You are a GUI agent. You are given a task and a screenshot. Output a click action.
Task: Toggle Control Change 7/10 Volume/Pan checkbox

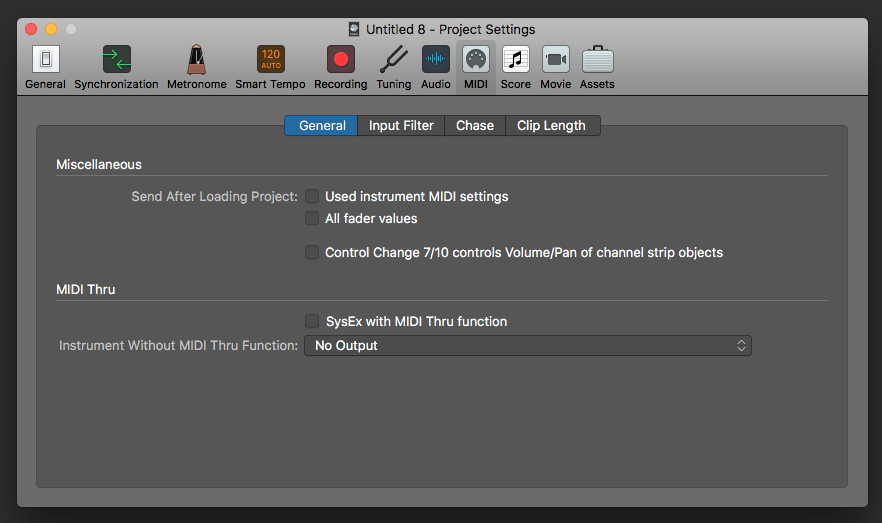tap(312, 253)
